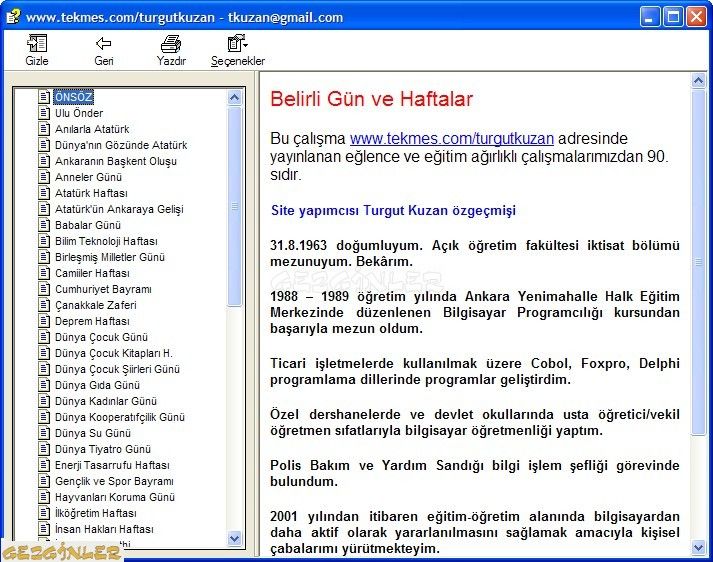This screenshot has width=713, height=562.
Task: Open Hayvanları Koruma Günü topic
Action: [115, 497]
